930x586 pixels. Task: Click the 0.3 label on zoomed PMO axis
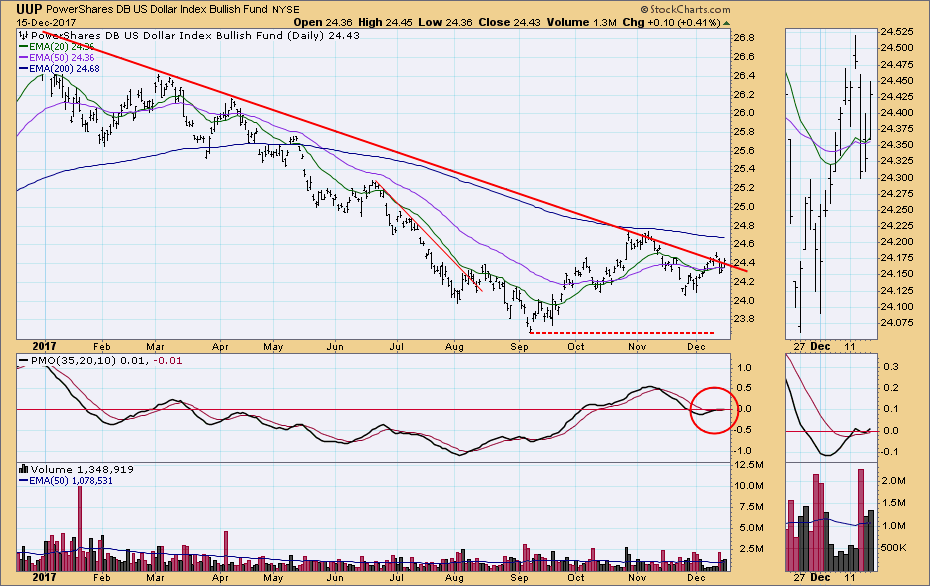tap(891, 367)
